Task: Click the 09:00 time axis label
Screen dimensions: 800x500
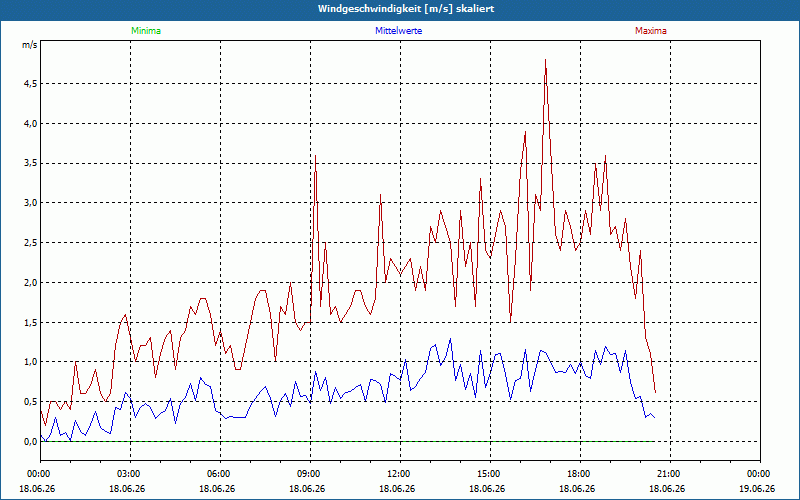Action: (x=310, y=474)
